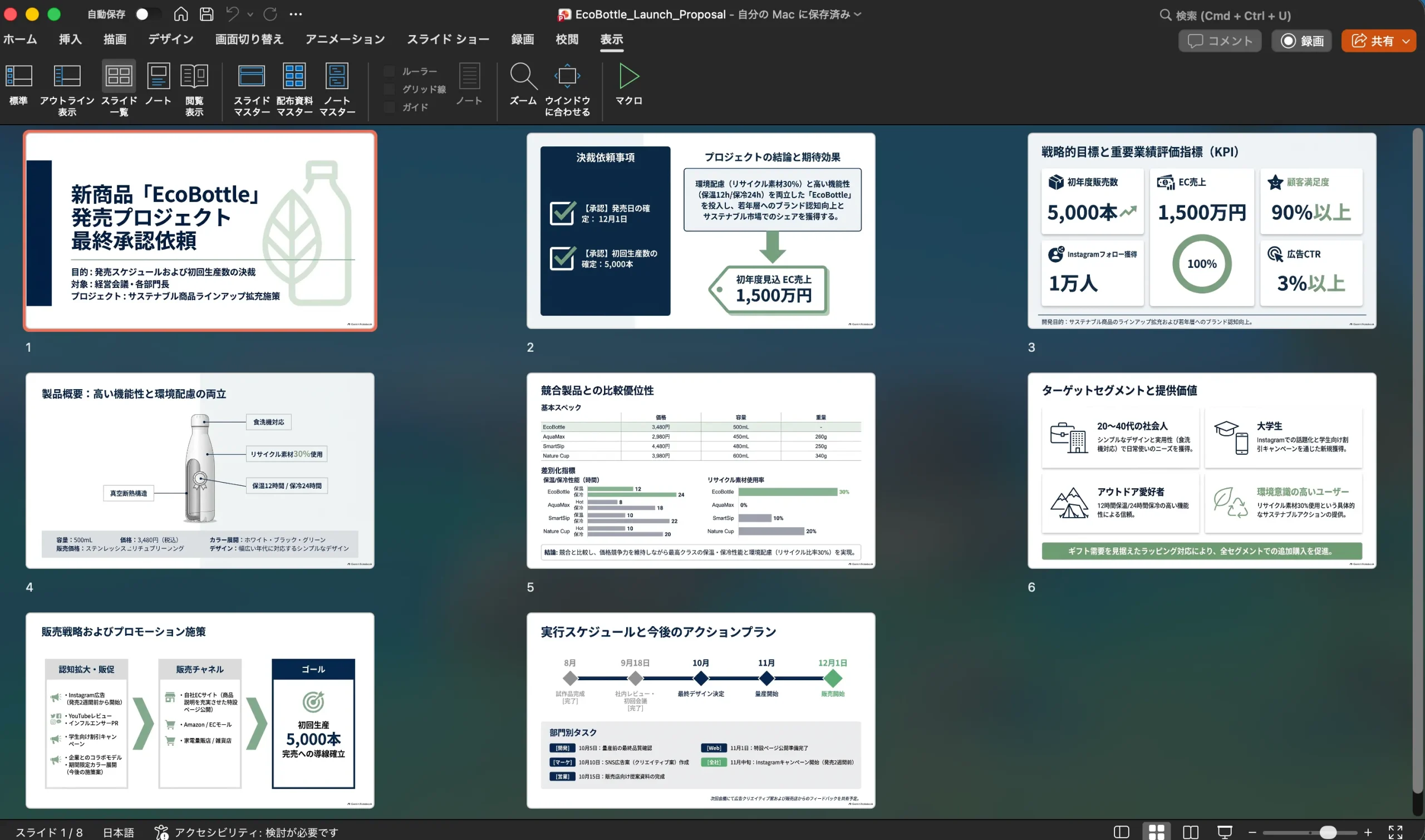
Task: Switch to 閲覧表示 reading view
Action: [194, 90]
